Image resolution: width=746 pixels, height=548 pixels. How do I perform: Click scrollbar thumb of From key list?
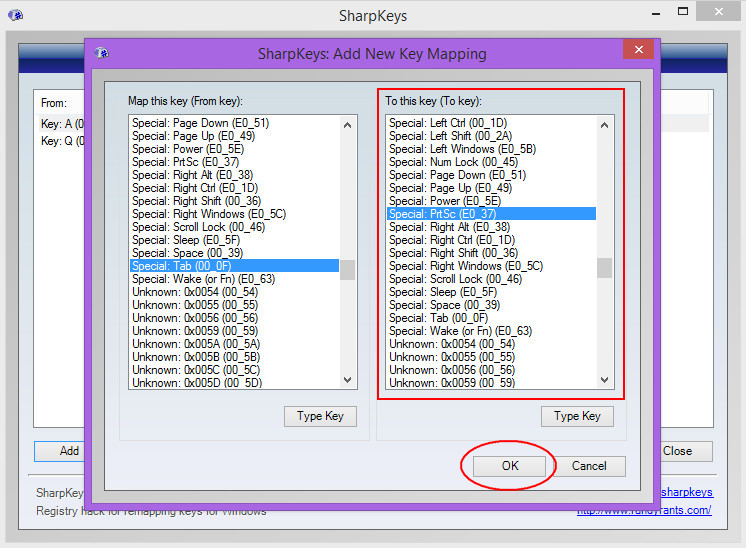[347, 270]
